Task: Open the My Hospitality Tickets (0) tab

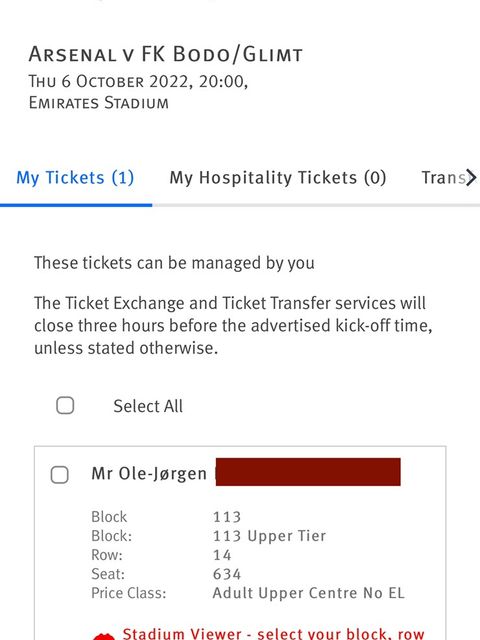Action: pyautogui.click(x=278, y=178)
